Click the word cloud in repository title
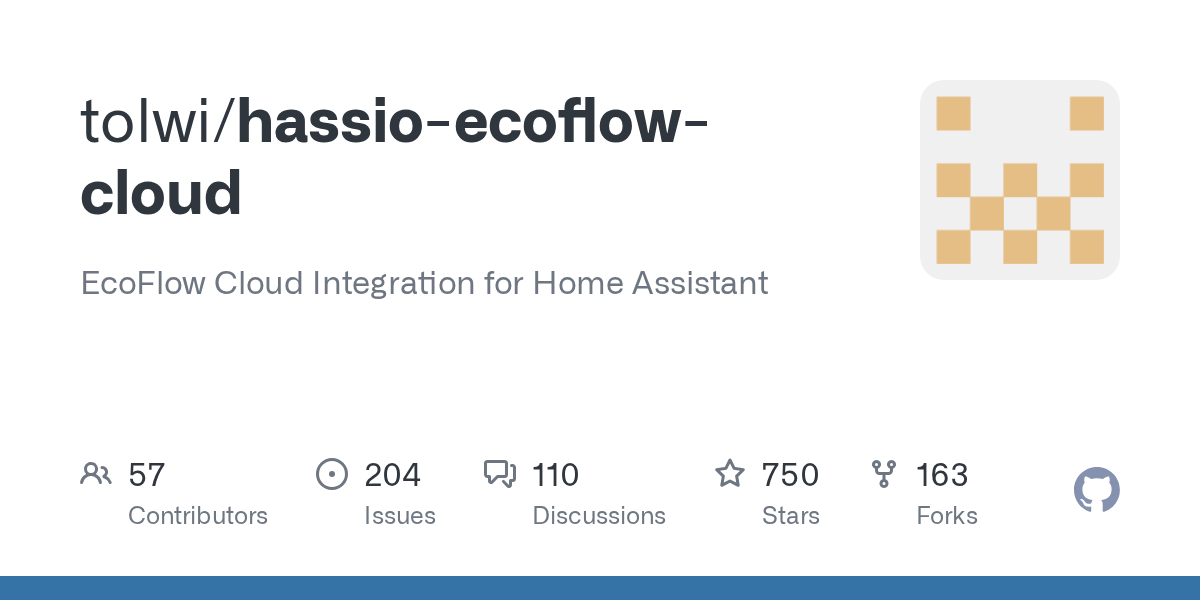This screenshot has width=1200, height=600. click(161, 193)
